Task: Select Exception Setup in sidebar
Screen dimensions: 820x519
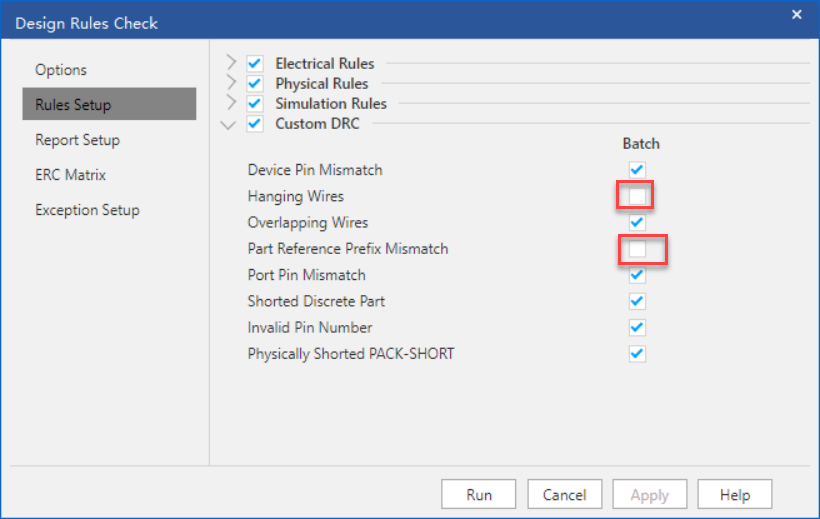Action: click(87, 210)
